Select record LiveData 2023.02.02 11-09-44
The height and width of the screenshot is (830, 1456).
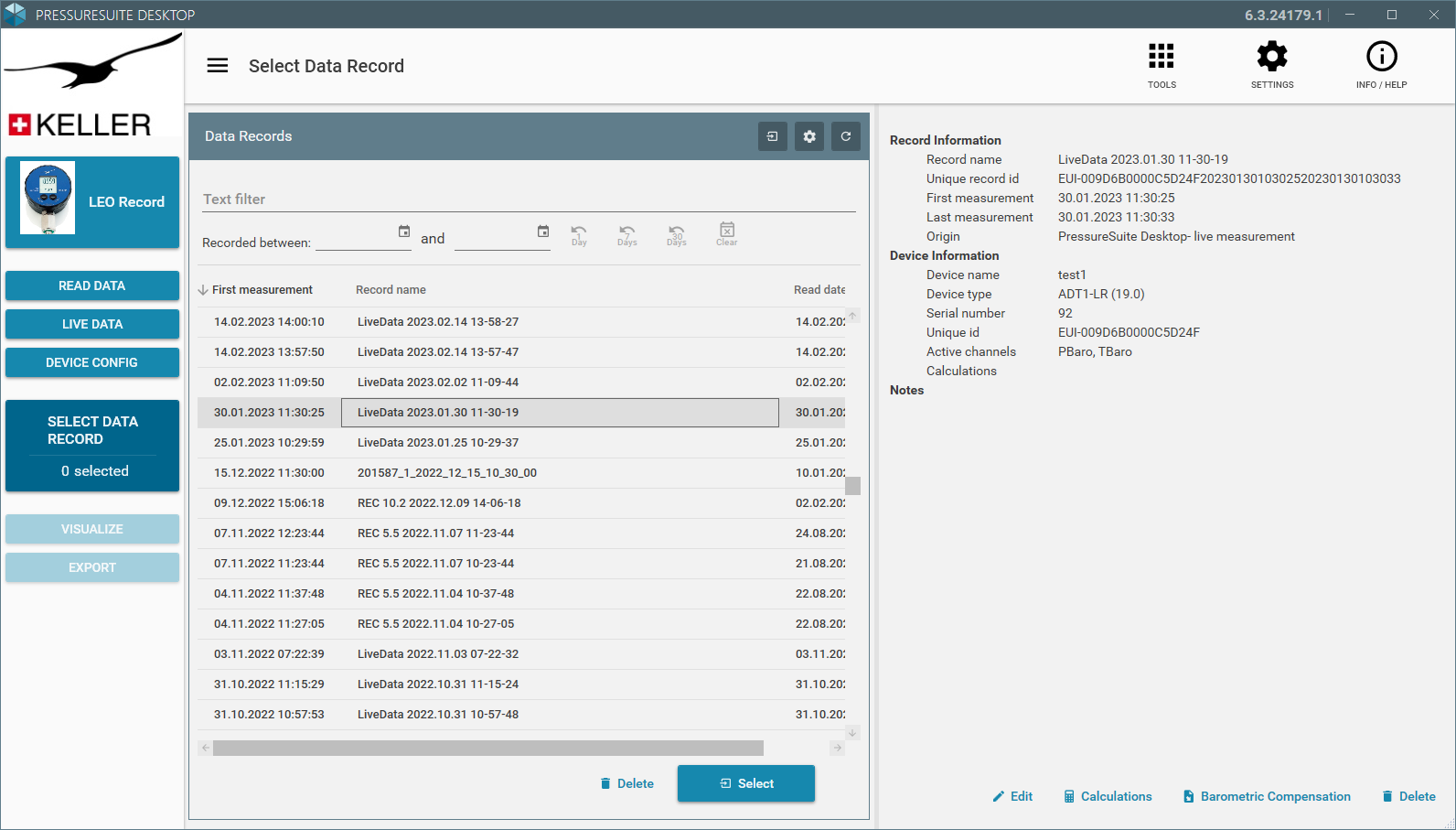(521, 383)
